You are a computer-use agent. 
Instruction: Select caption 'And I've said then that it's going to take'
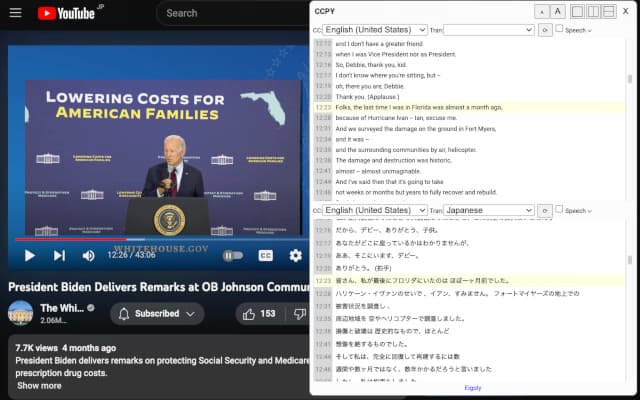[x=389, y=182]
